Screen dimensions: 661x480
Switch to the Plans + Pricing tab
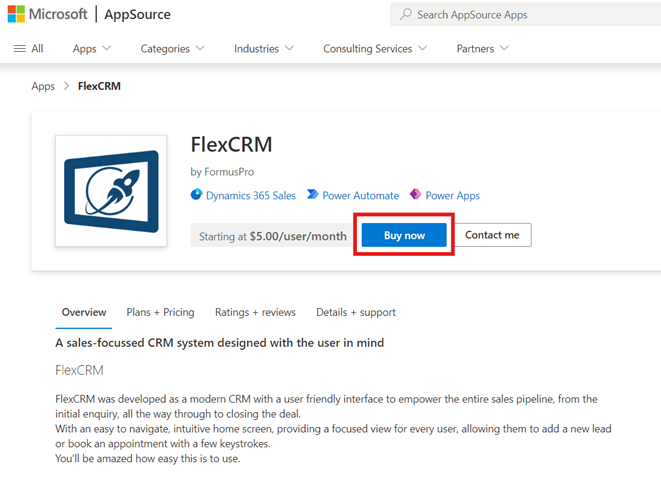160,312
